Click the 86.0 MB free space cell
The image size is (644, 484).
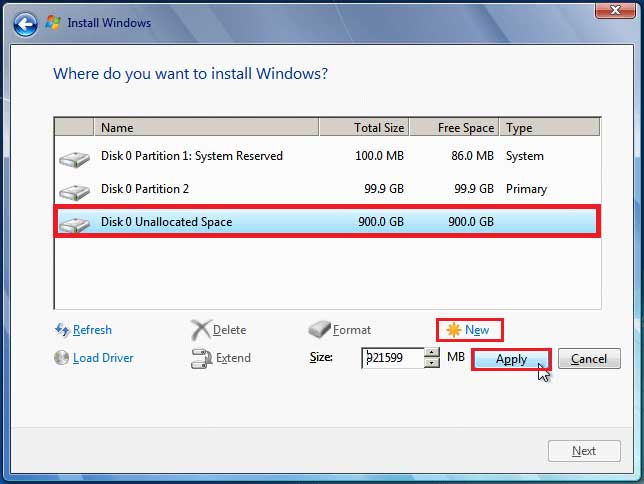472,156
